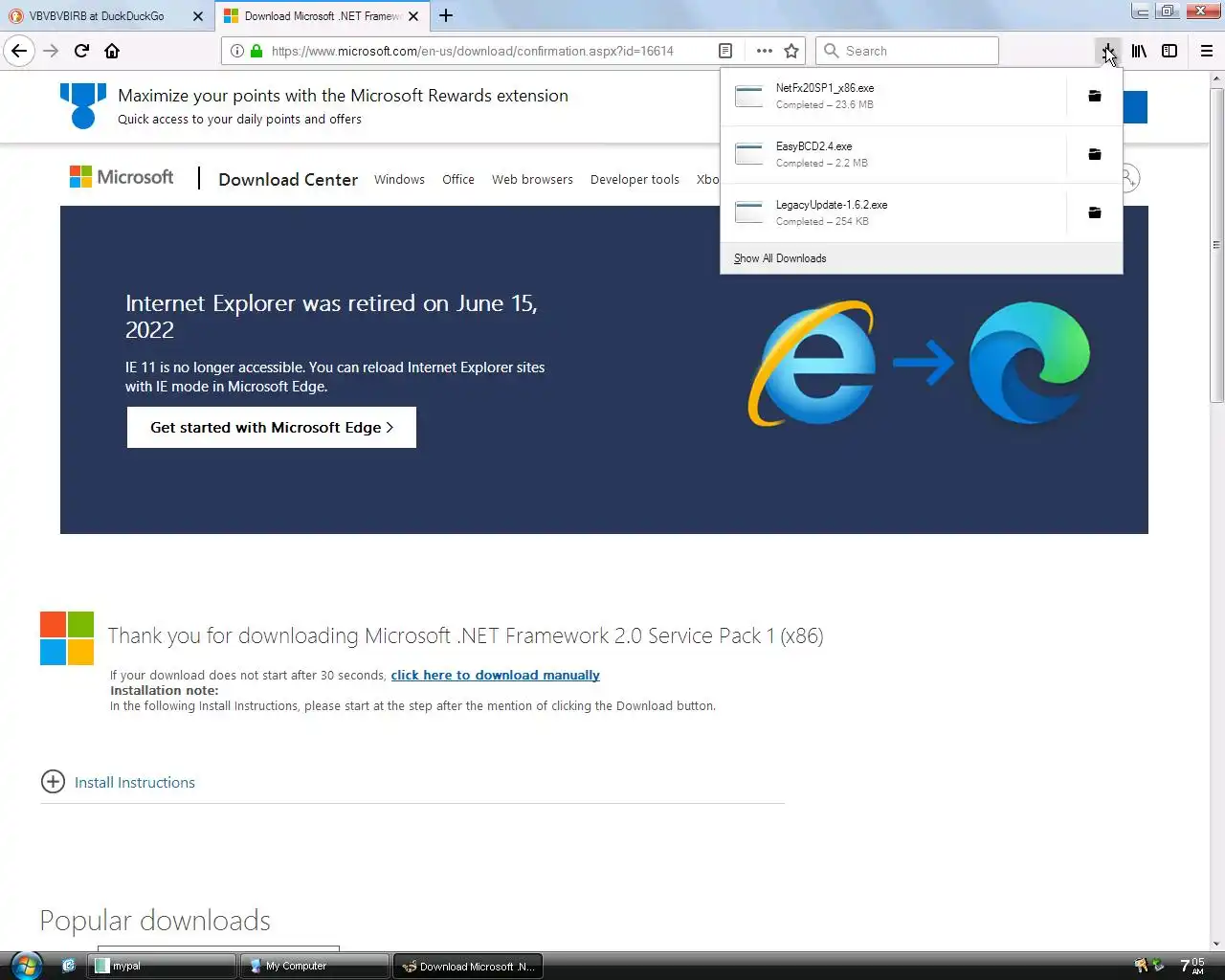This screenshot has width=1225, height=980.
Task: Open folder containing EasyBCD2.4.exe
Action: tap(1095, 154)
